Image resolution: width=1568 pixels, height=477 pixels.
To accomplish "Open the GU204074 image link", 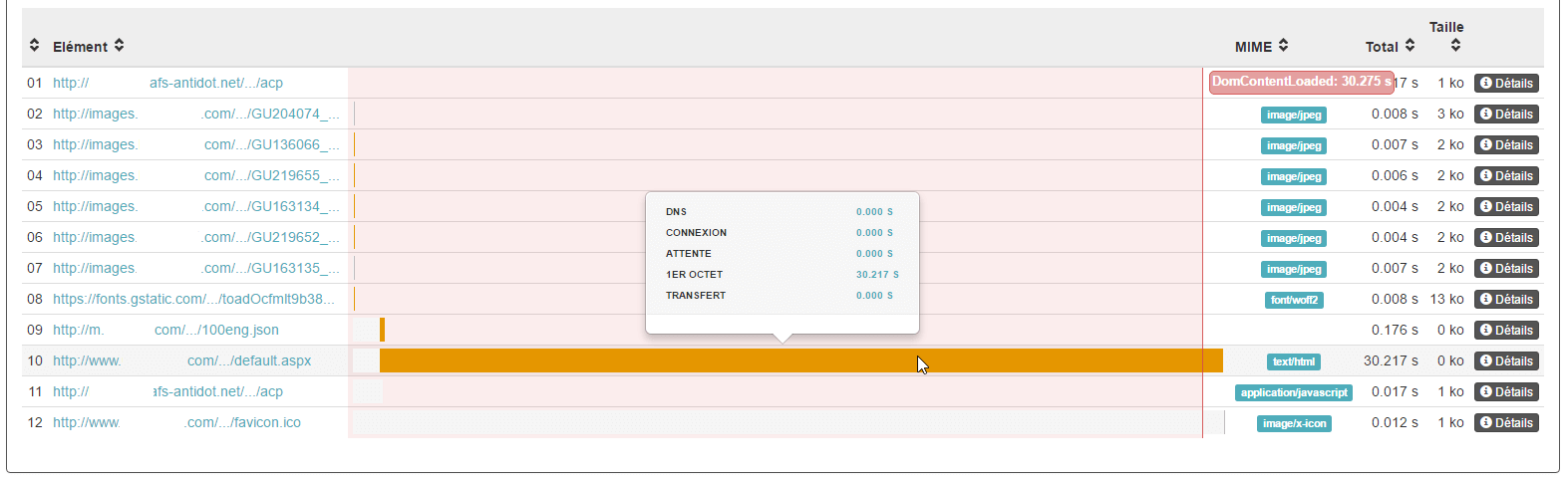I will (196, 114).
